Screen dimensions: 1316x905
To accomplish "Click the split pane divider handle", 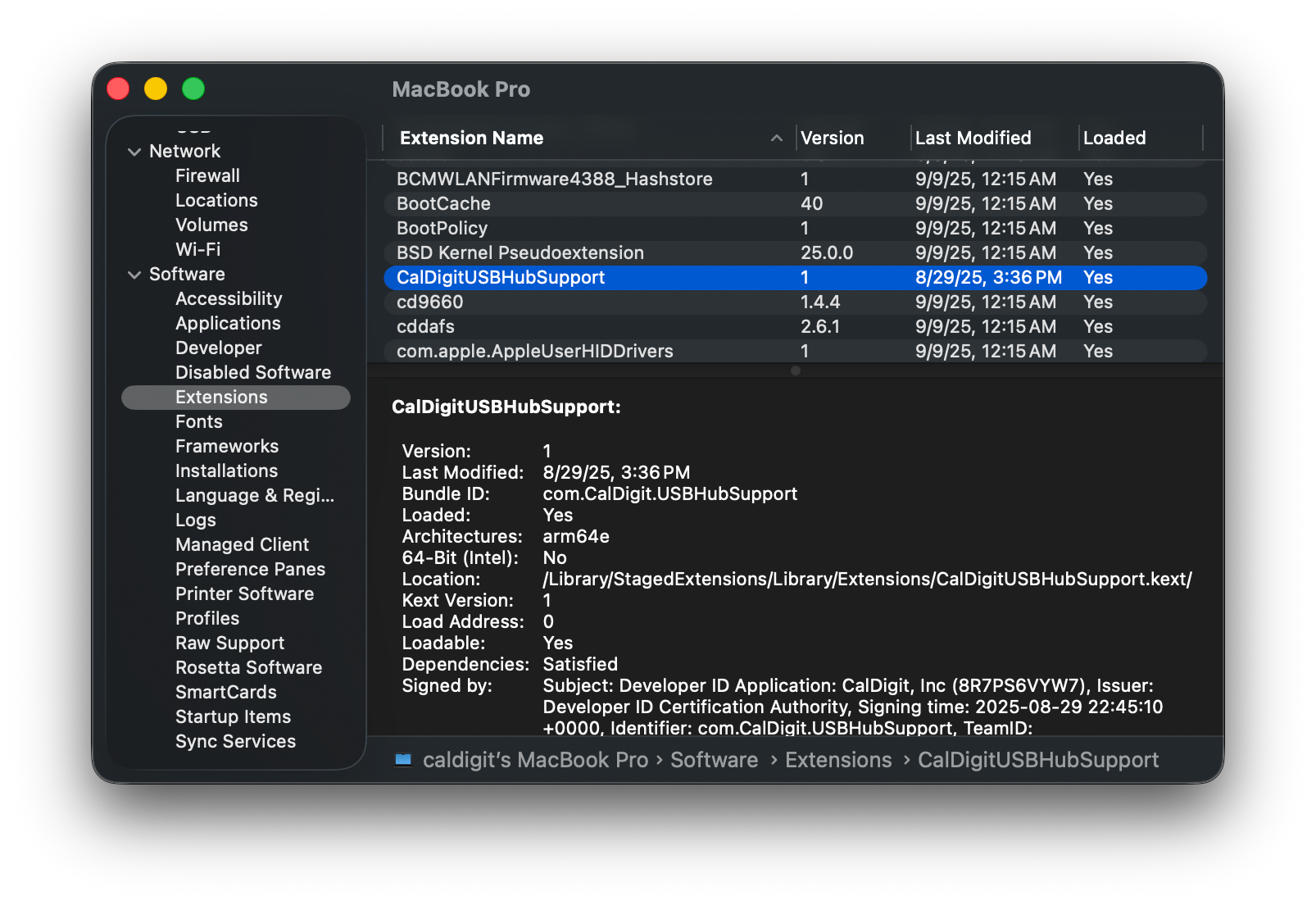I will (795, 371).
